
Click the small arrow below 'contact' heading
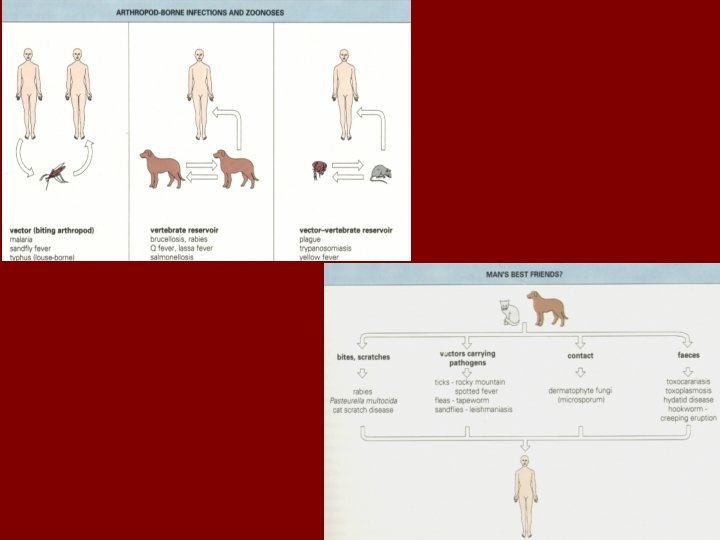click(x=580, y=371)
